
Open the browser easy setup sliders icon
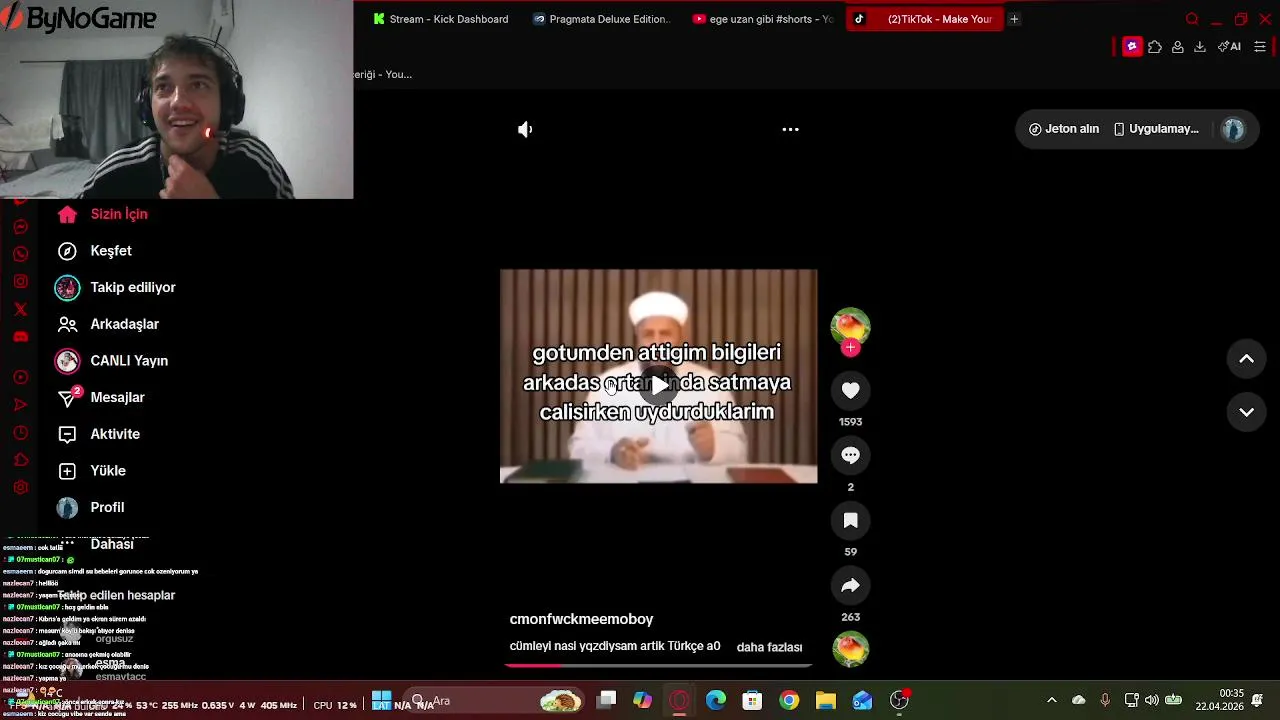pyautogui.click(x=1260, y=46)
